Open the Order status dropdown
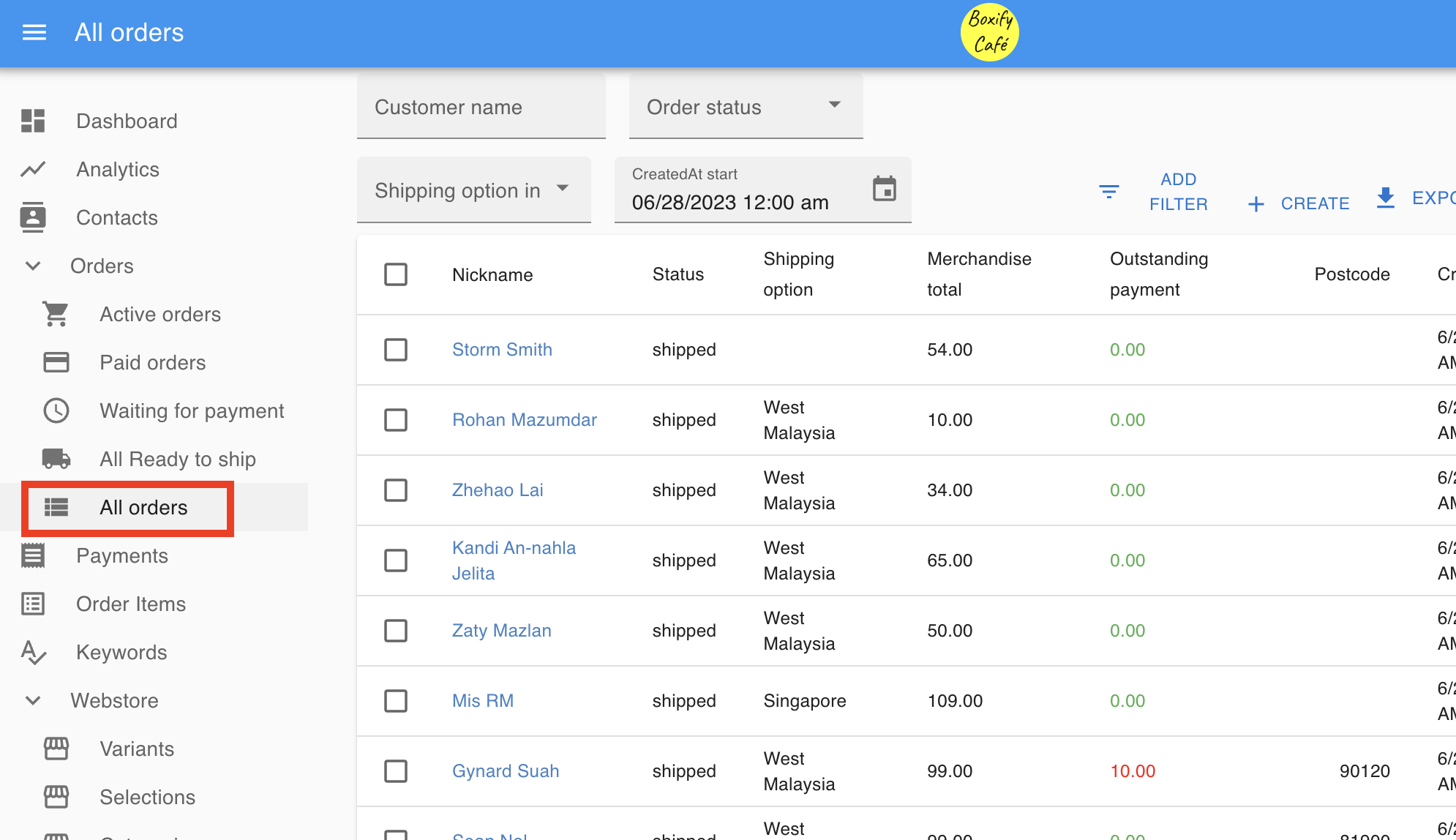This screenshot has width=1456, height=840. 746,107
